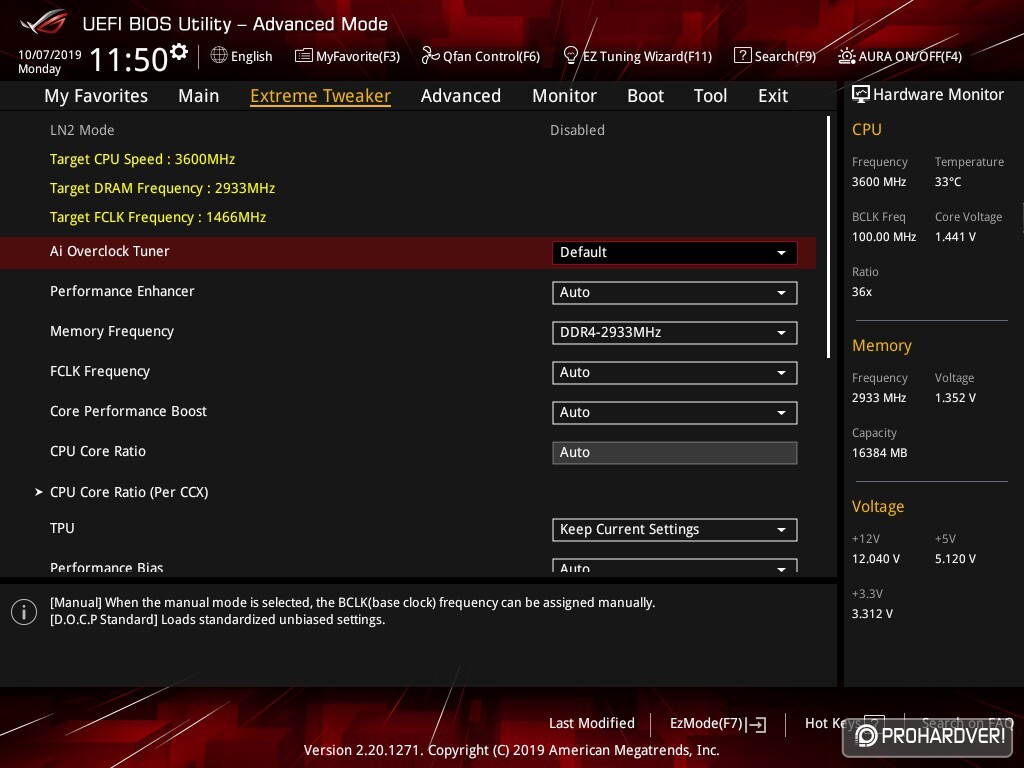1024x768 pixels.
Task: Click Target DRAM Frequency : 2933MHz text
Action: [163, 188]
